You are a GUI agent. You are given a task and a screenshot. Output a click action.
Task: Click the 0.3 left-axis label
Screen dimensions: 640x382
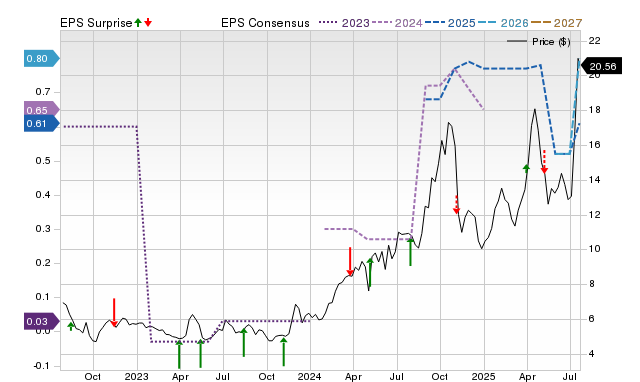click(42, 229)
